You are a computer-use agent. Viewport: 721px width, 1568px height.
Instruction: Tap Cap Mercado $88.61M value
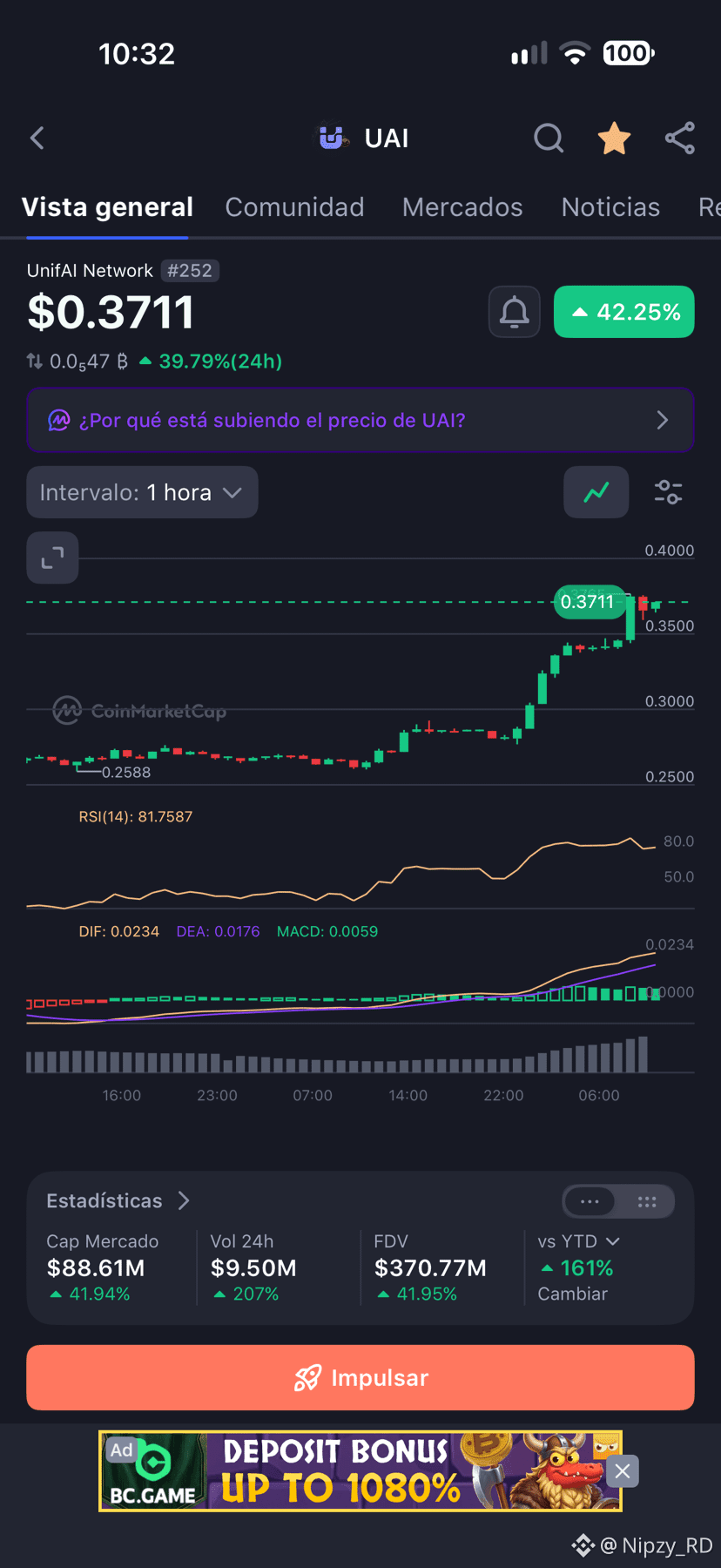click(x=96, y=1268)
